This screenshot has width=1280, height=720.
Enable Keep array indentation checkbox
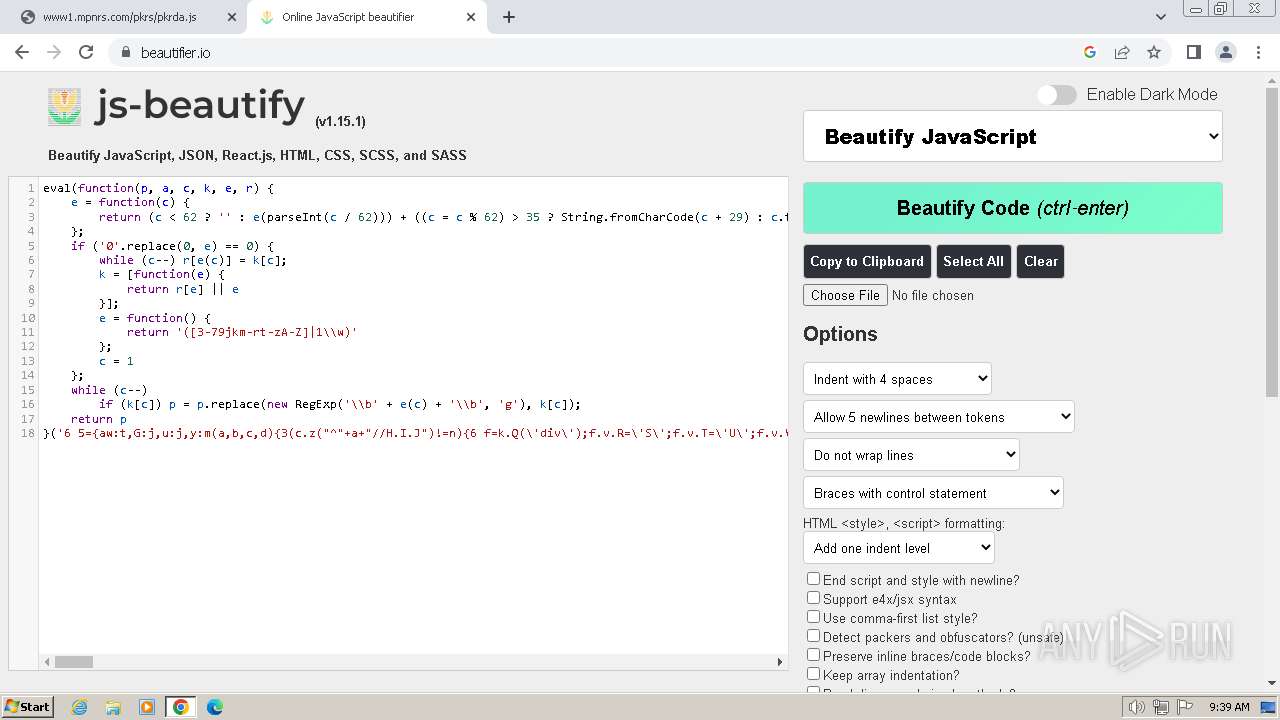813,674
